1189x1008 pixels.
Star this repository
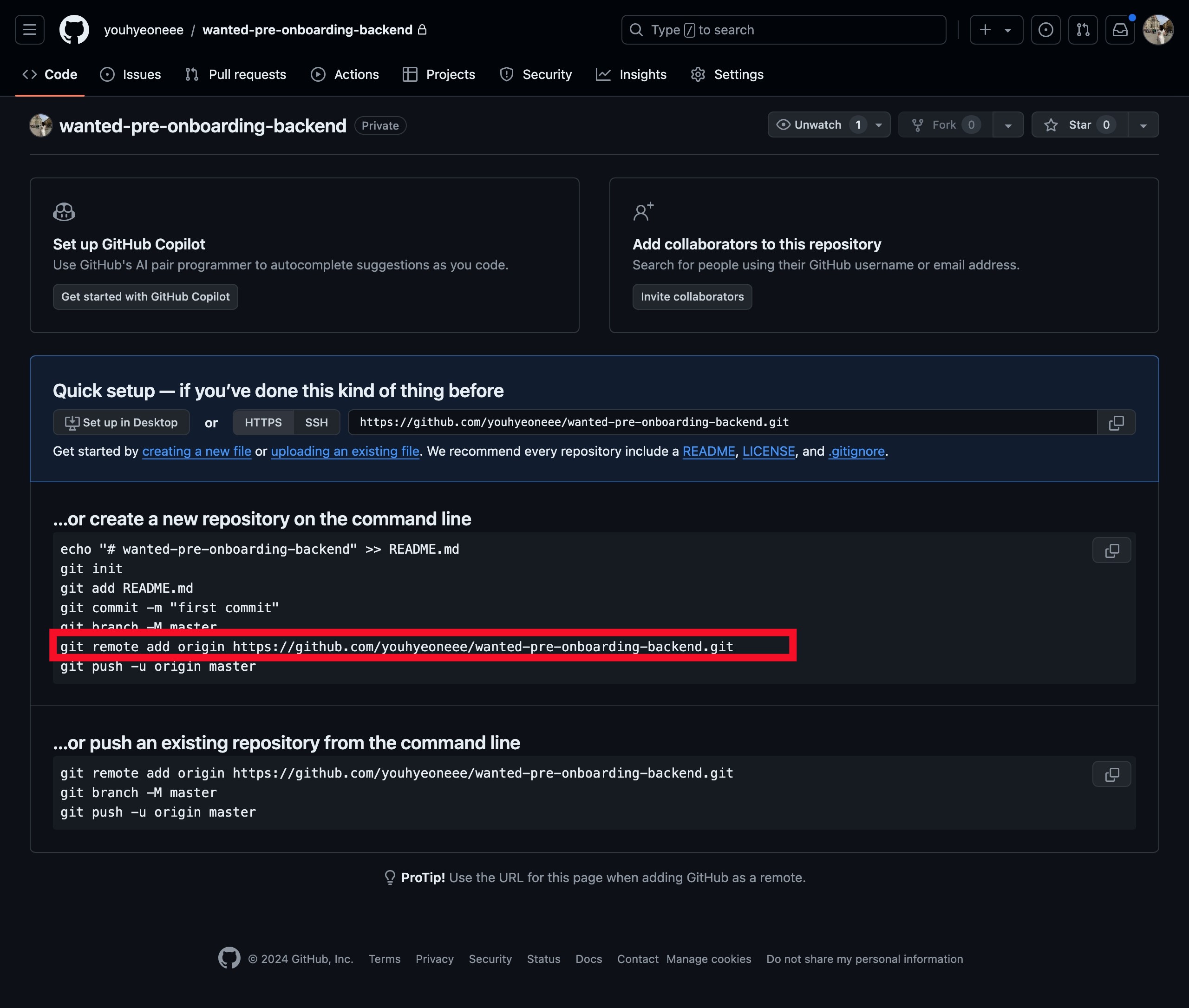pyautogui.click(x=1079, y=124)
